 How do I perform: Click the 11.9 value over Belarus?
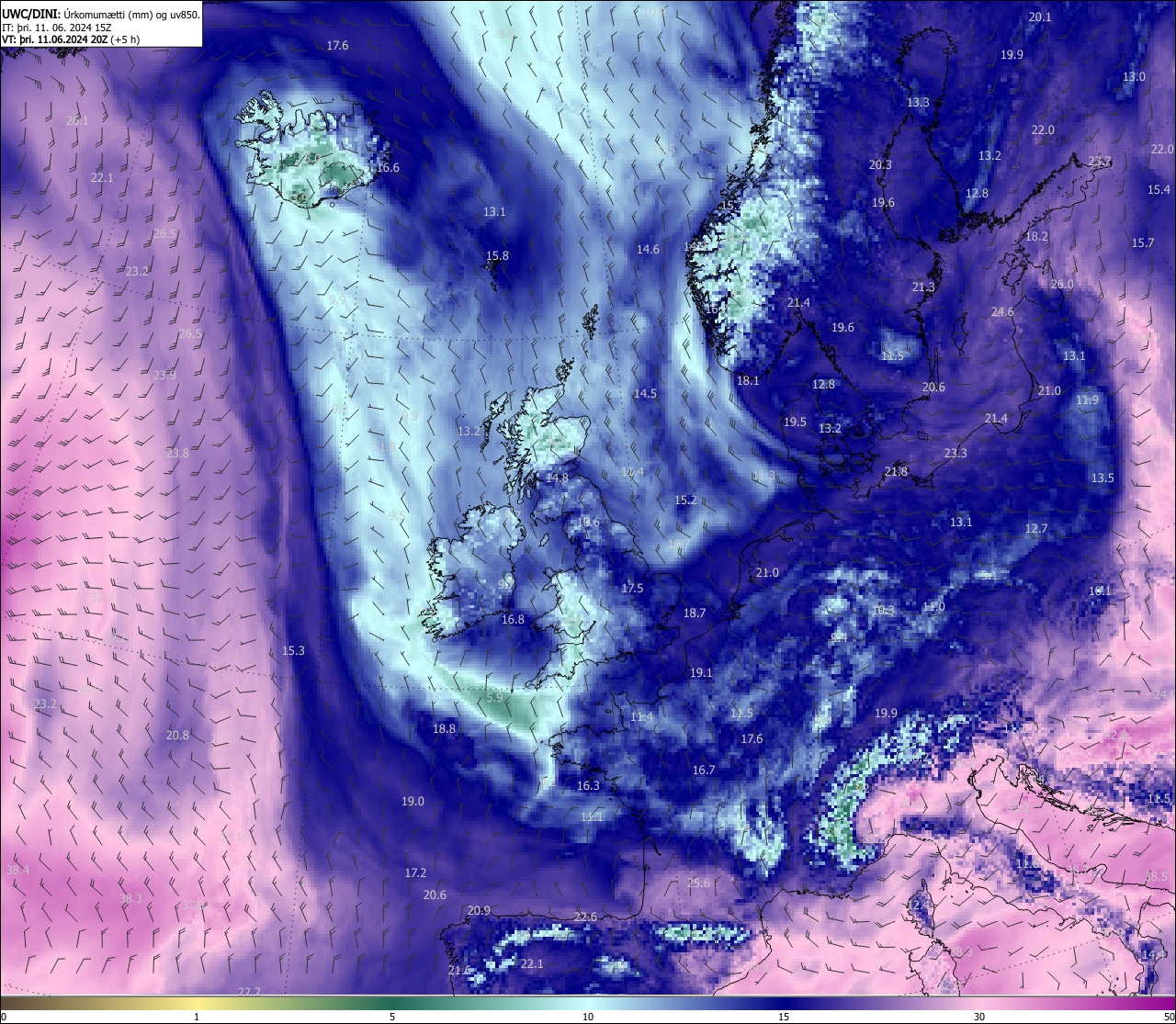[x=1087, y=400]
